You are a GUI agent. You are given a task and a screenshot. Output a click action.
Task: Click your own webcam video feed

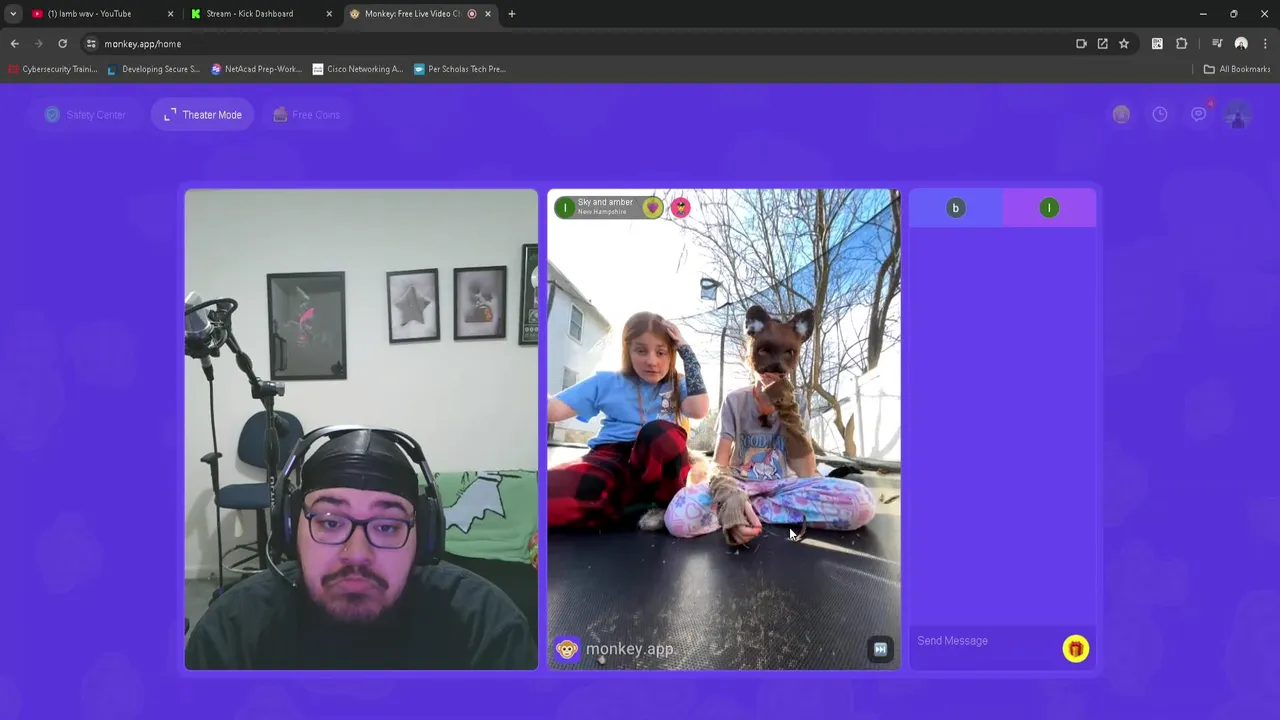point(361,429)
